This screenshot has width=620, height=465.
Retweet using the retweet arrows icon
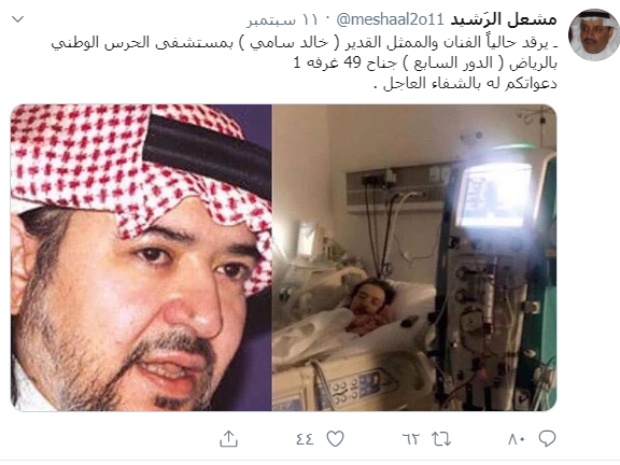click(x=441, y=439)
